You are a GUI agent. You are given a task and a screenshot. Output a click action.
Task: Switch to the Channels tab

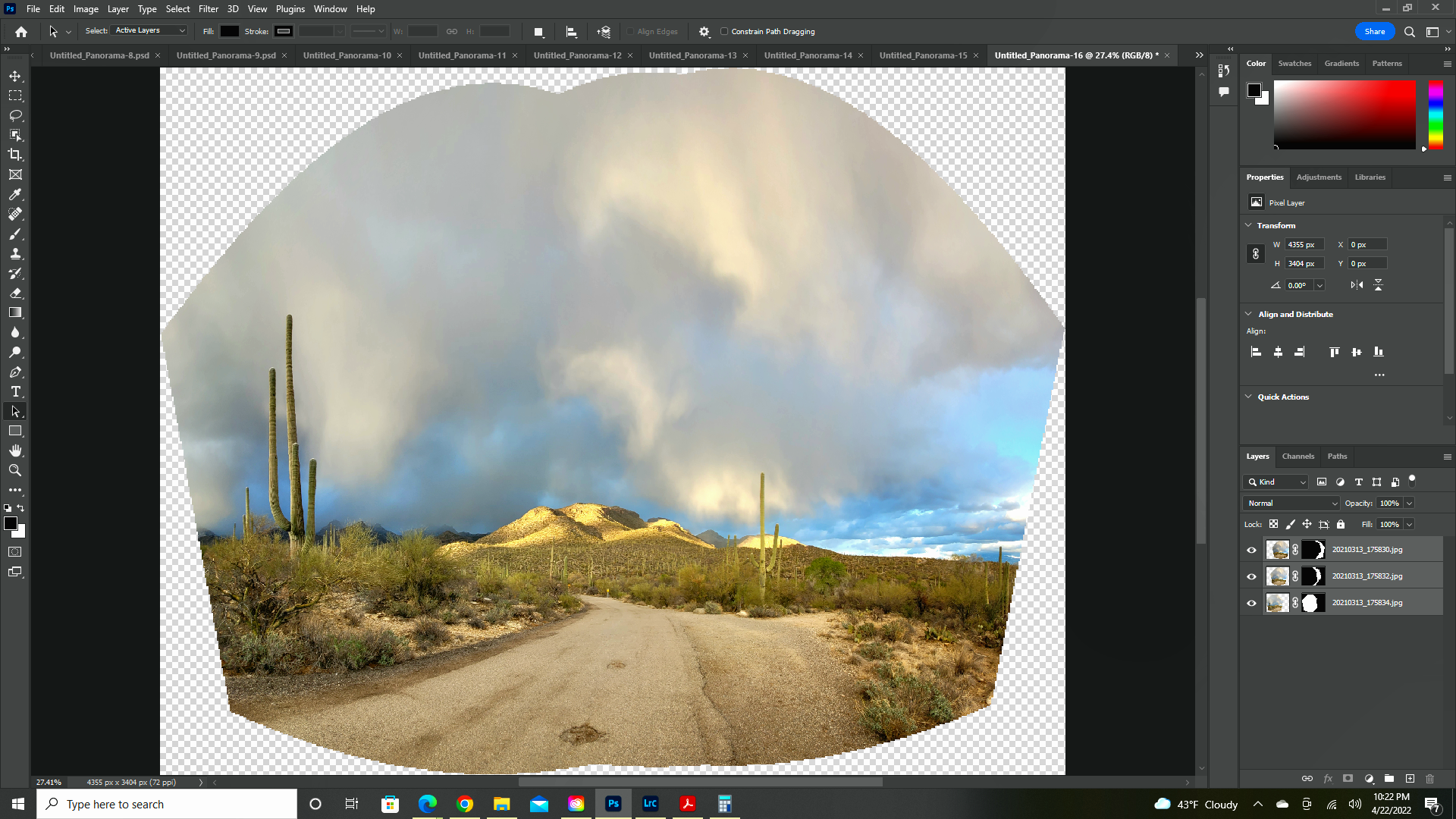[1298, 457]
